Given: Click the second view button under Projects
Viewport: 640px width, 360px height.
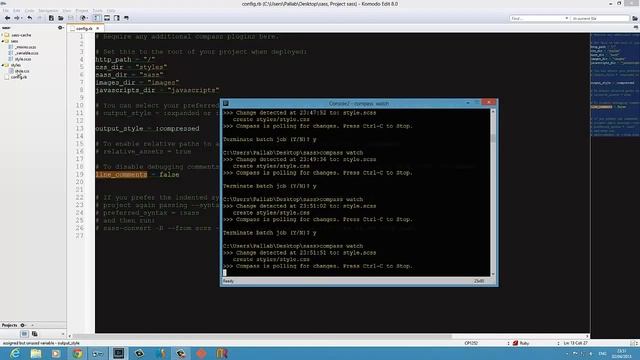Looking at the screenshot, I should (35, 334).
